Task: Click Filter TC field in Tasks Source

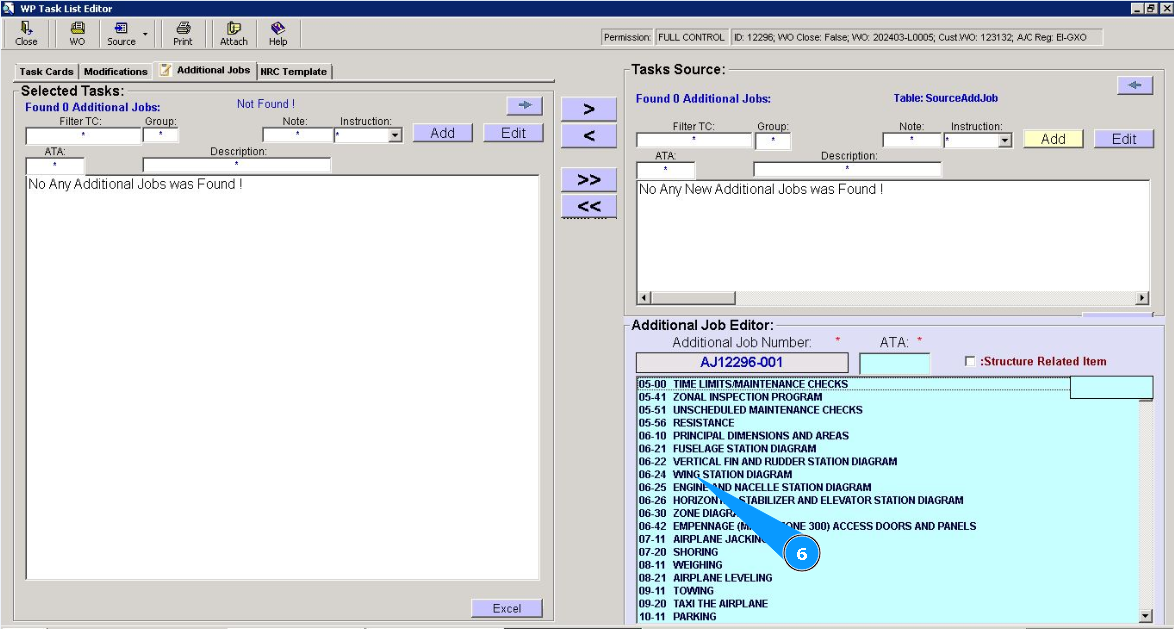Action: pyautogui.click(x=694, y=141)
